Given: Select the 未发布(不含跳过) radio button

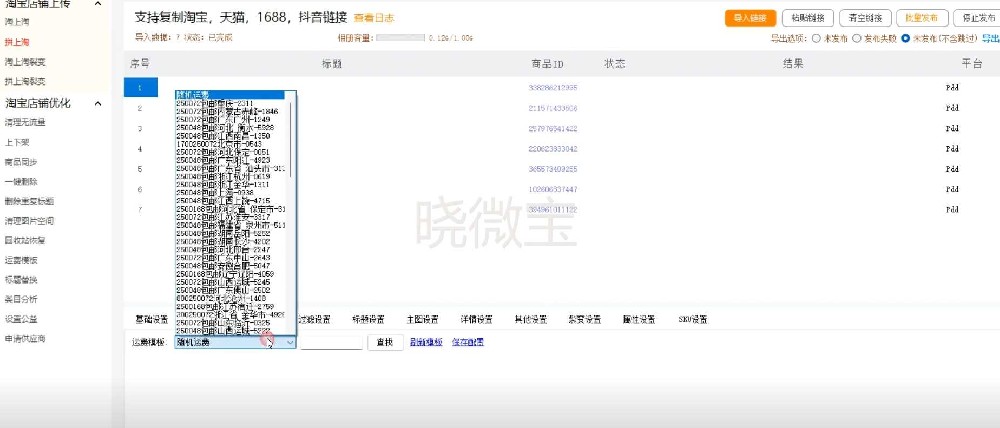Looking at the screenshot, I should [x=905, y=38].
